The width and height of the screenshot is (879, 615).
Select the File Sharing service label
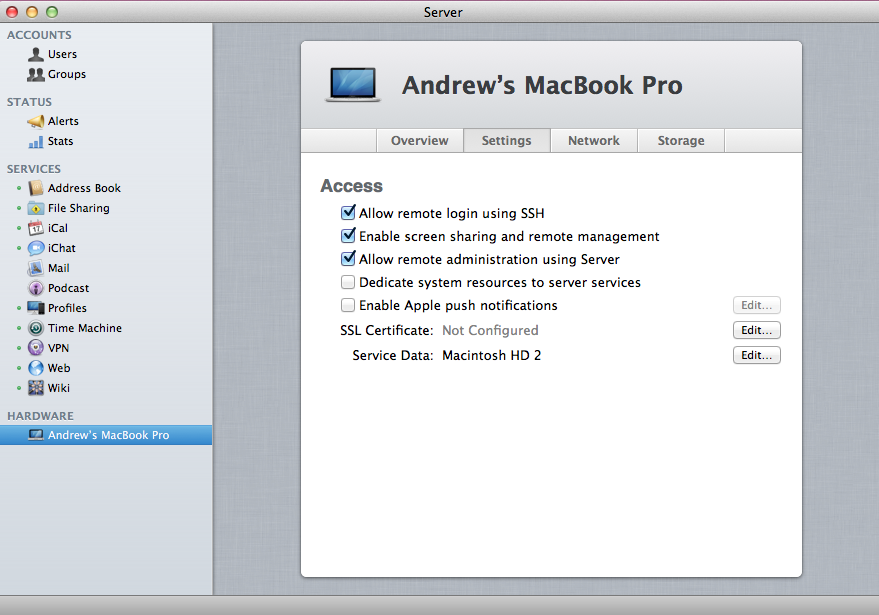click(78, 209)
